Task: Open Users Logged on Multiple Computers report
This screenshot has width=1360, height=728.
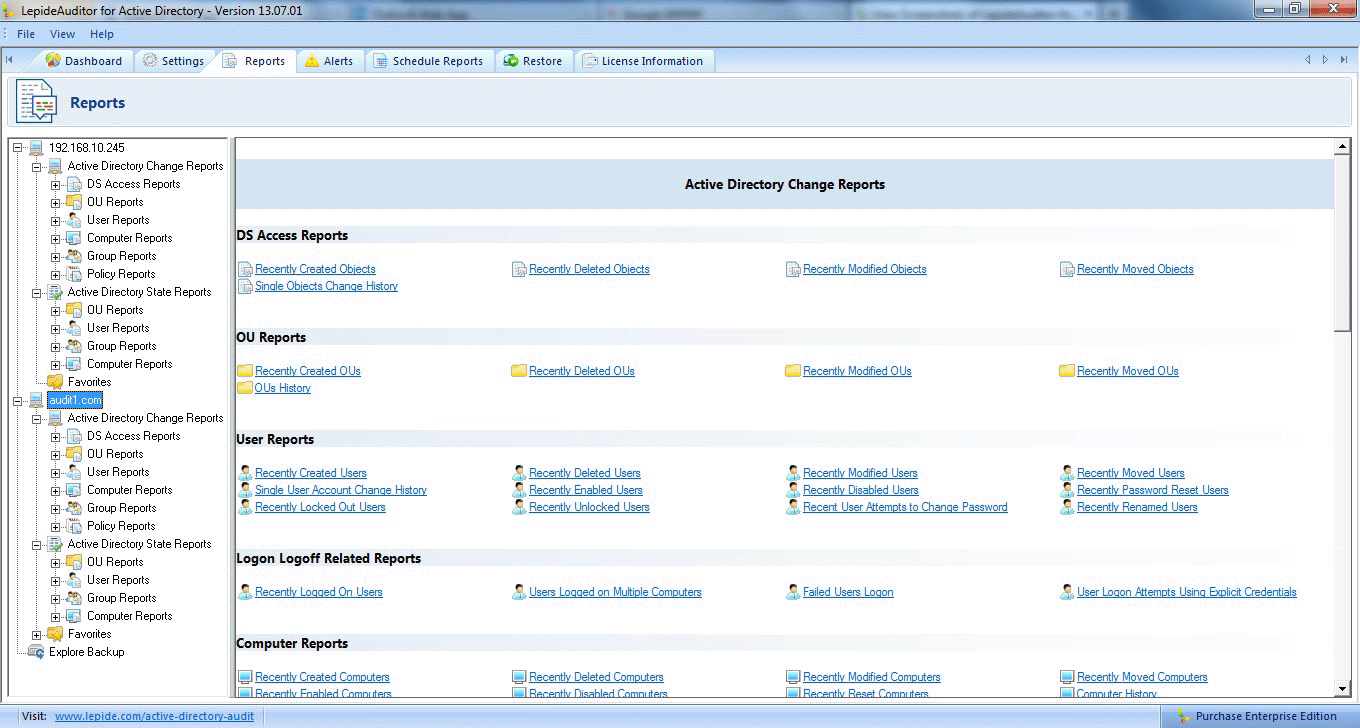Action: point(615,592)
